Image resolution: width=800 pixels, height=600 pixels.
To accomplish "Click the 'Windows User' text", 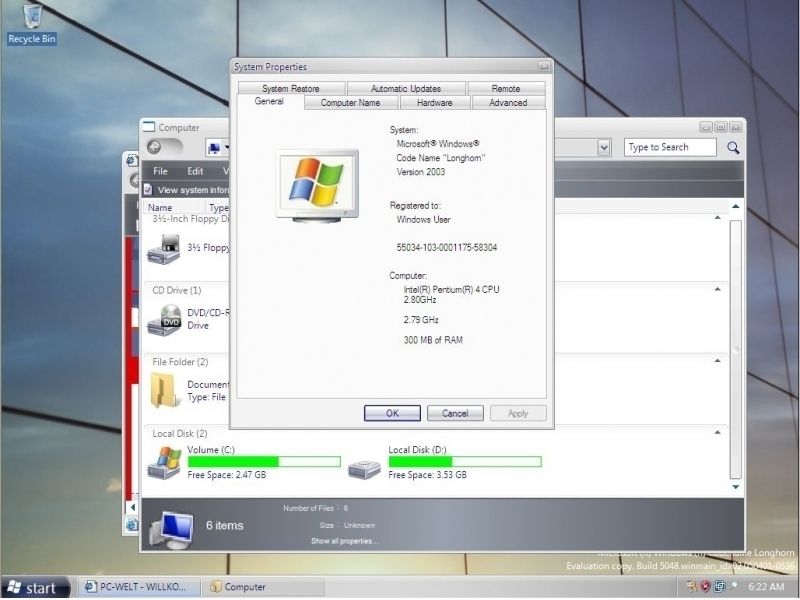I will click(423, 220).
